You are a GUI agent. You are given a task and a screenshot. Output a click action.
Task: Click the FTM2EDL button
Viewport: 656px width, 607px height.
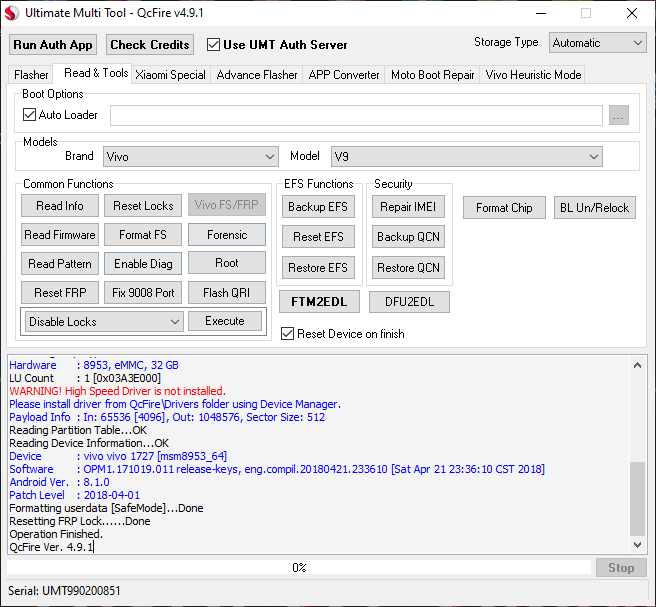tap(319, 302)
